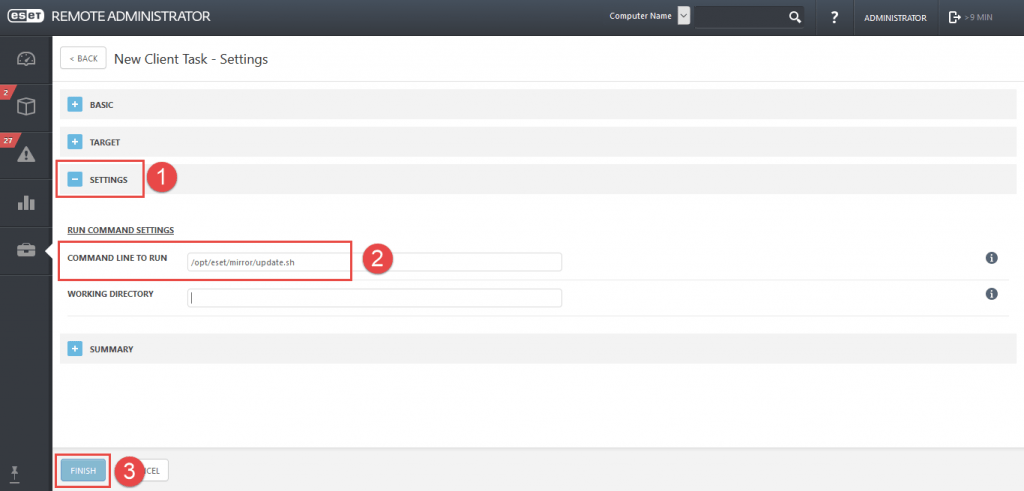Viewport: 1024px width, 491px height.
Task: Click the logout icon in header
Action: [x=954, y=17]
